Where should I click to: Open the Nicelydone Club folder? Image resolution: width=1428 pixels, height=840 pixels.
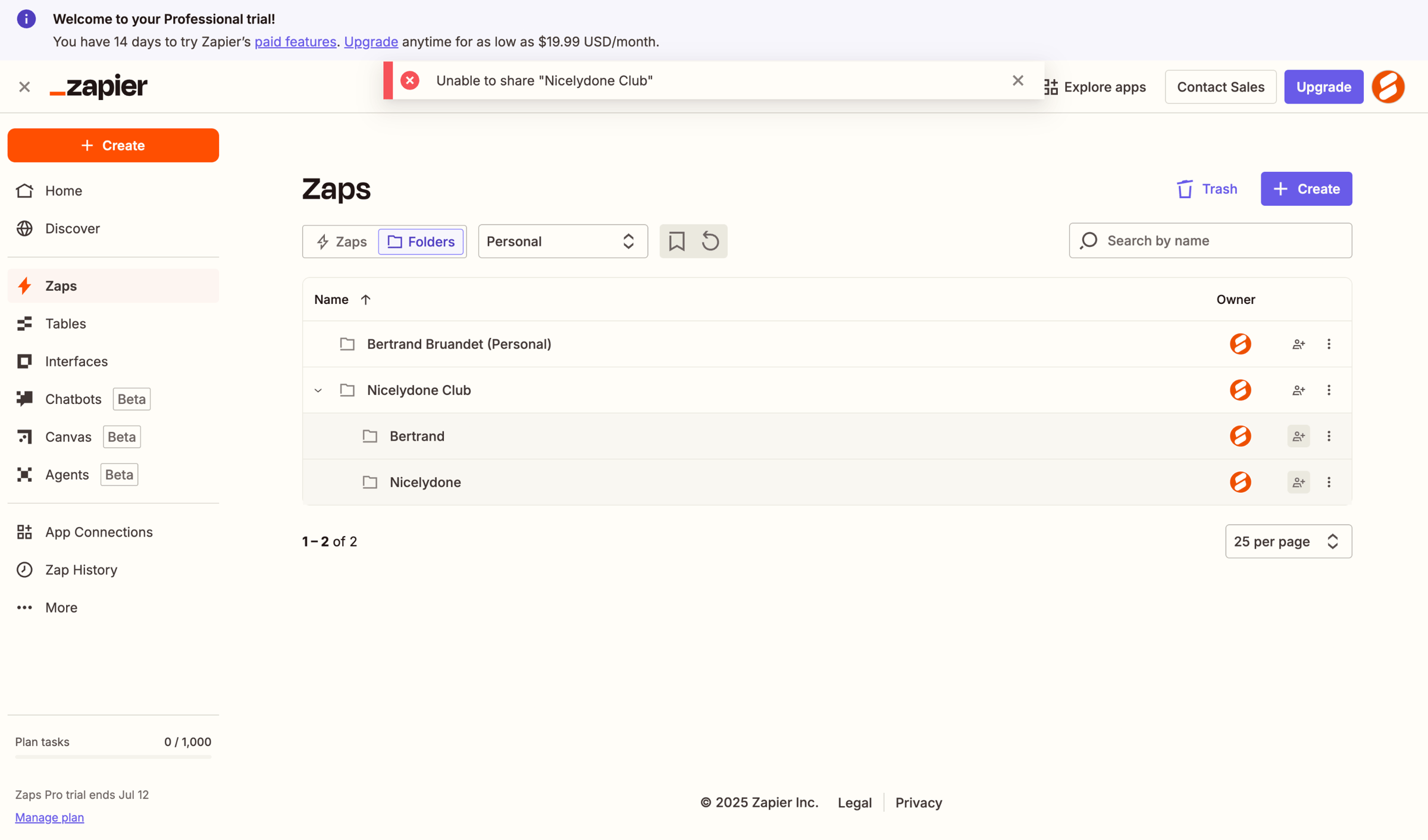click(x=419, y=390)
